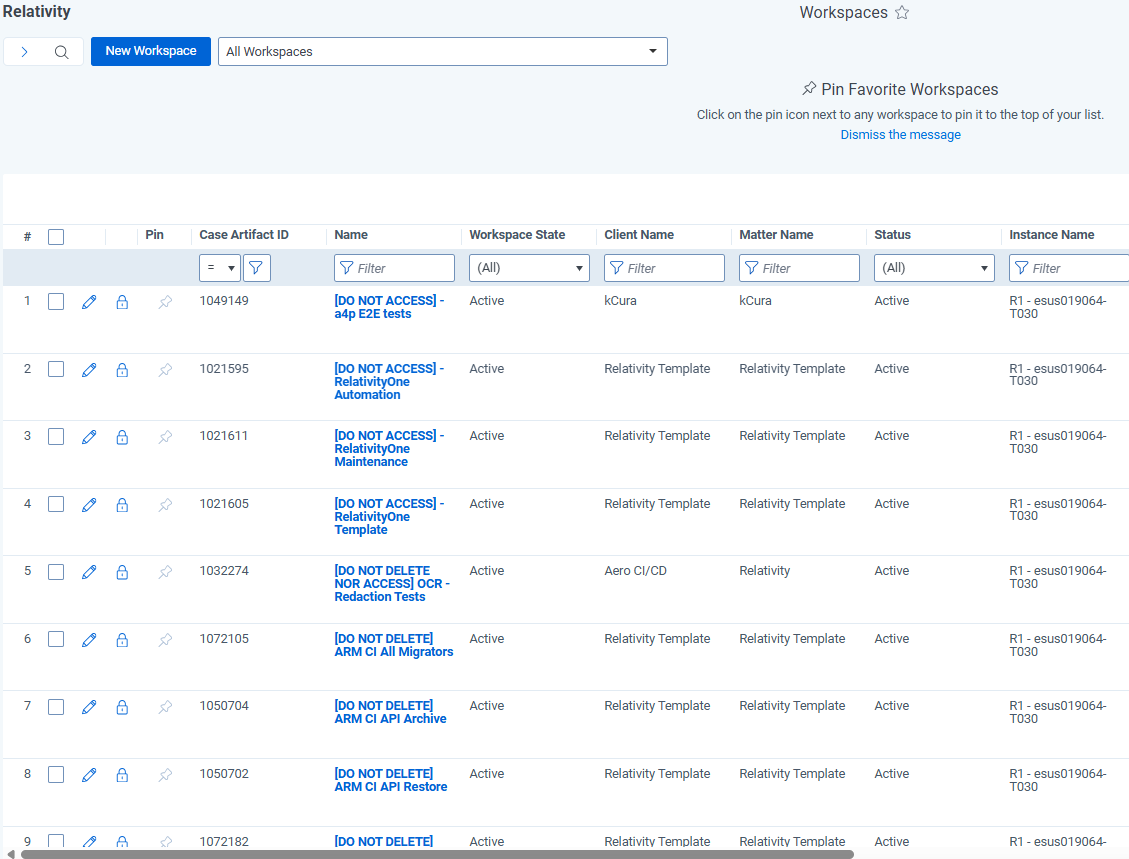Check the box for ARM CI API Restore row
Image resolution: width=1129 pixels, height=859 pixels.
point(56,774)
